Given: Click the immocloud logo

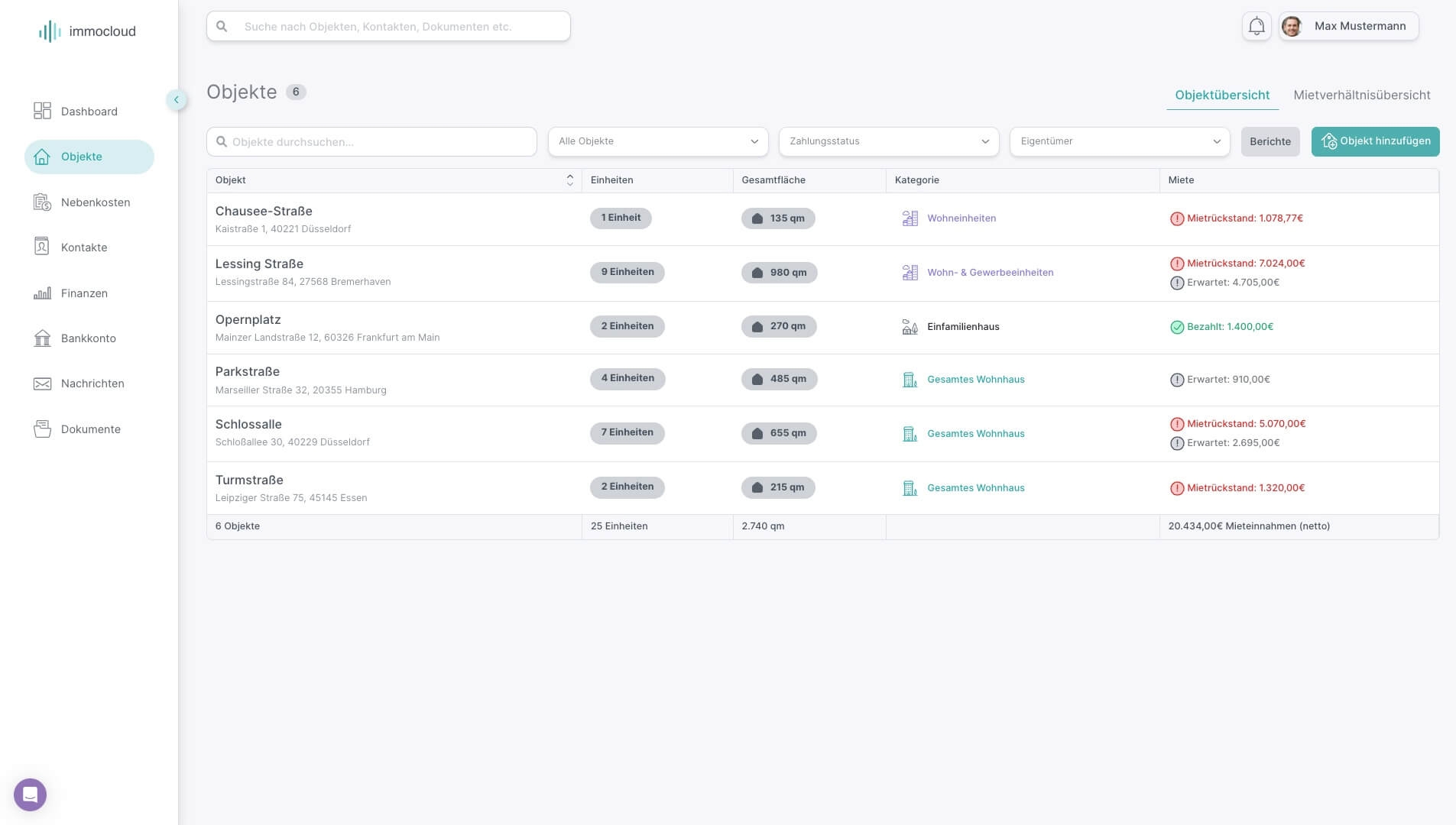Looking at the screenshot, I should [87, 31].
